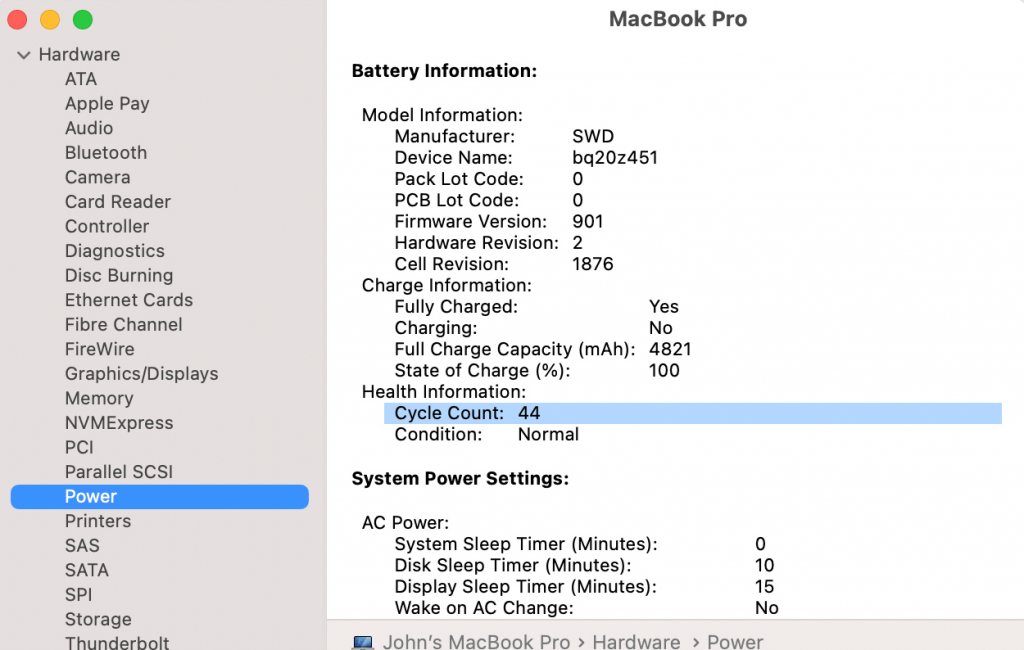Choose Storage in the hardware list
The image size is (1024, 650).
[98, 620]
